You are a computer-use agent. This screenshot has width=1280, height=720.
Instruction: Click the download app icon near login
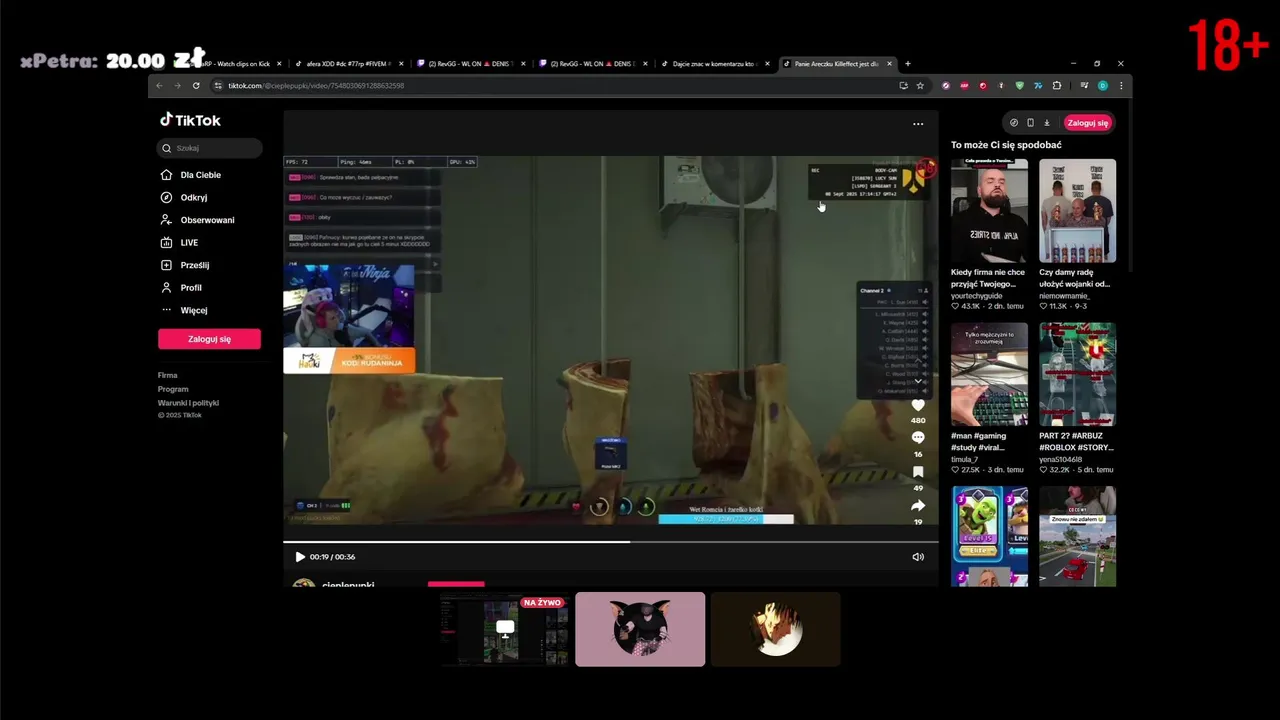pos(1047,123)
